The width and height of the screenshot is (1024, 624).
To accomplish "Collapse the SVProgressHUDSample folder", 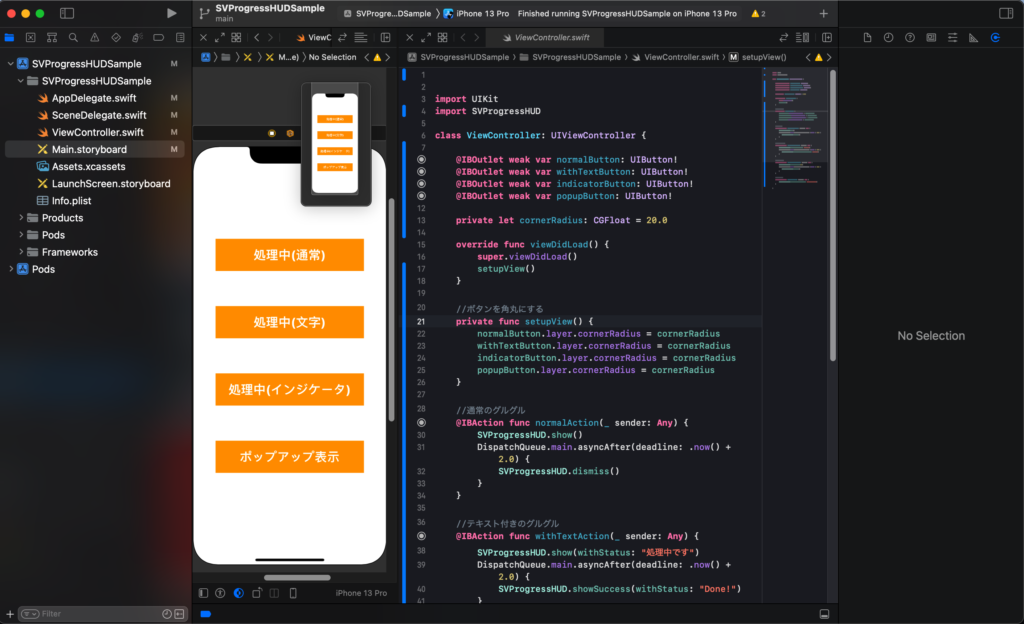I will point(20,80).
